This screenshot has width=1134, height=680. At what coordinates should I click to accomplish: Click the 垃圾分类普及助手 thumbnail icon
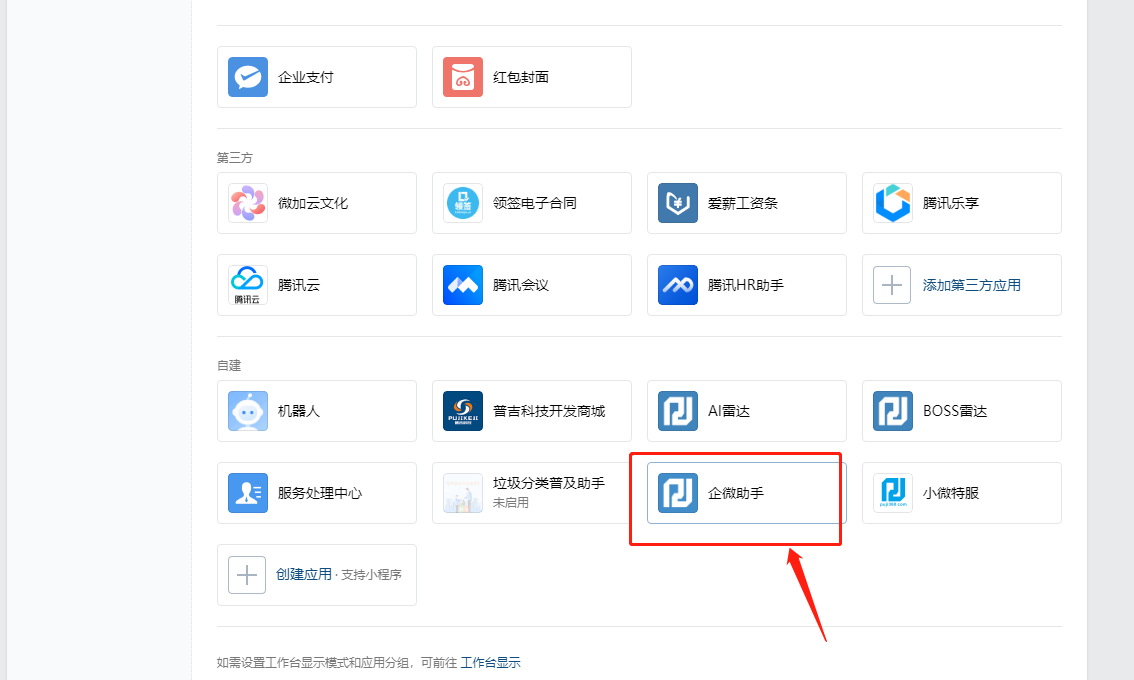(x=463, y=493)
